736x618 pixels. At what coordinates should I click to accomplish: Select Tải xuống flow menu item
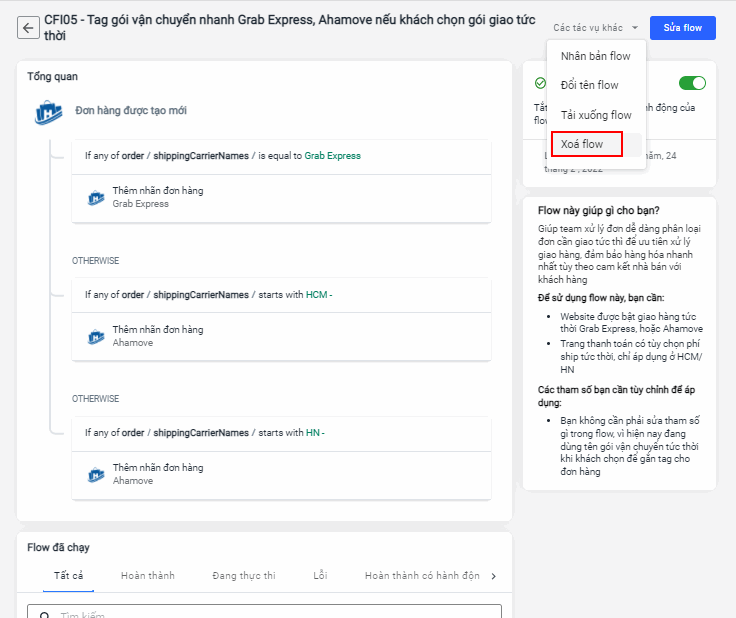point(595,115)
